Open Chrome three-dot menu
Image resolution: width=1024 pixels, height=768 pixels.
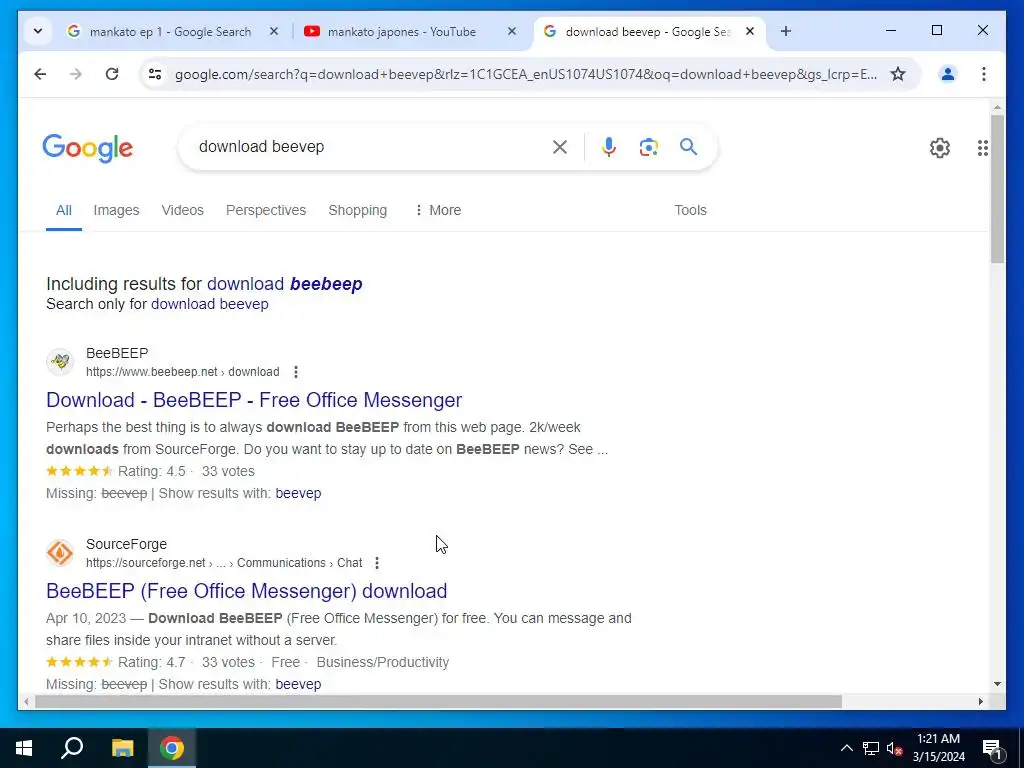click(984, 74)
